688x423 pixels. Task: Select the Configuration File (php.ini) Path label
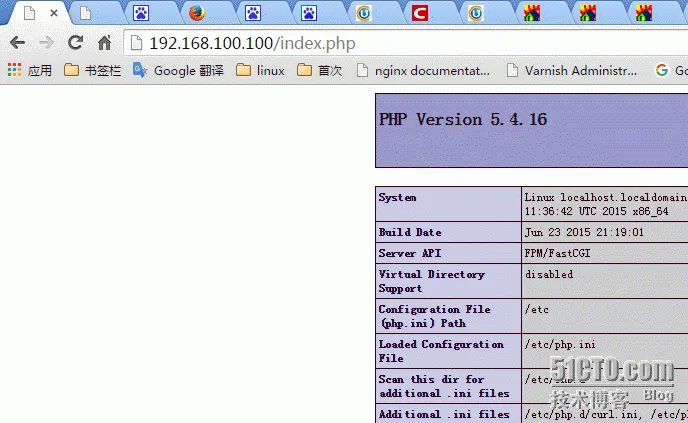(435, 316)
